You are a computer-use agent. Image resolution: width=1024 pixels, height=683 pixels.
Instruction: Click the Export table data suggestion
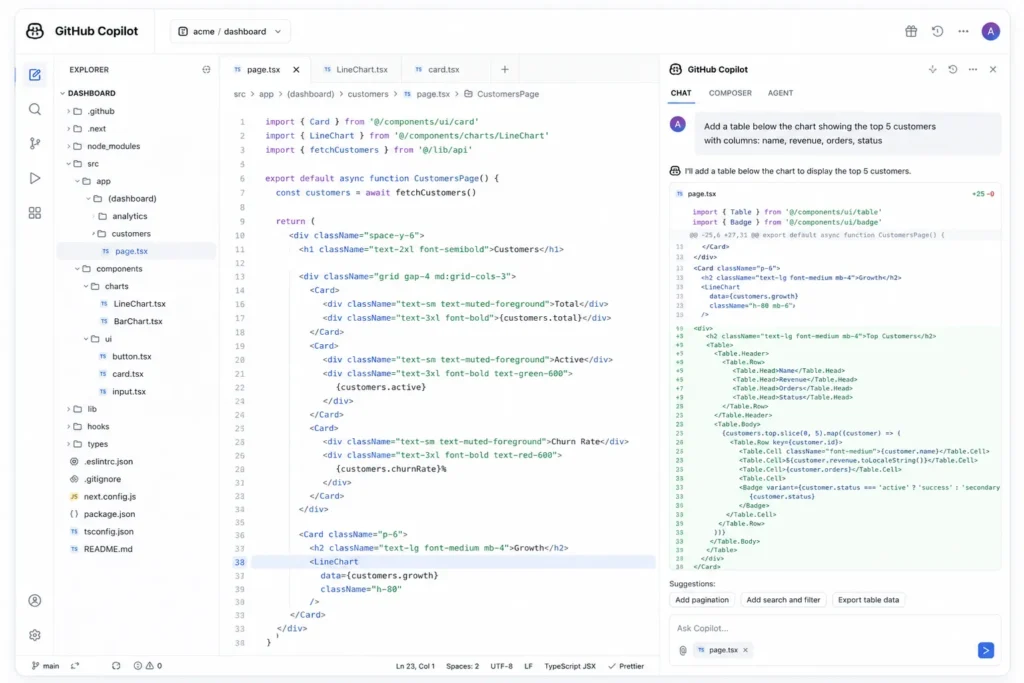(868, 599)
